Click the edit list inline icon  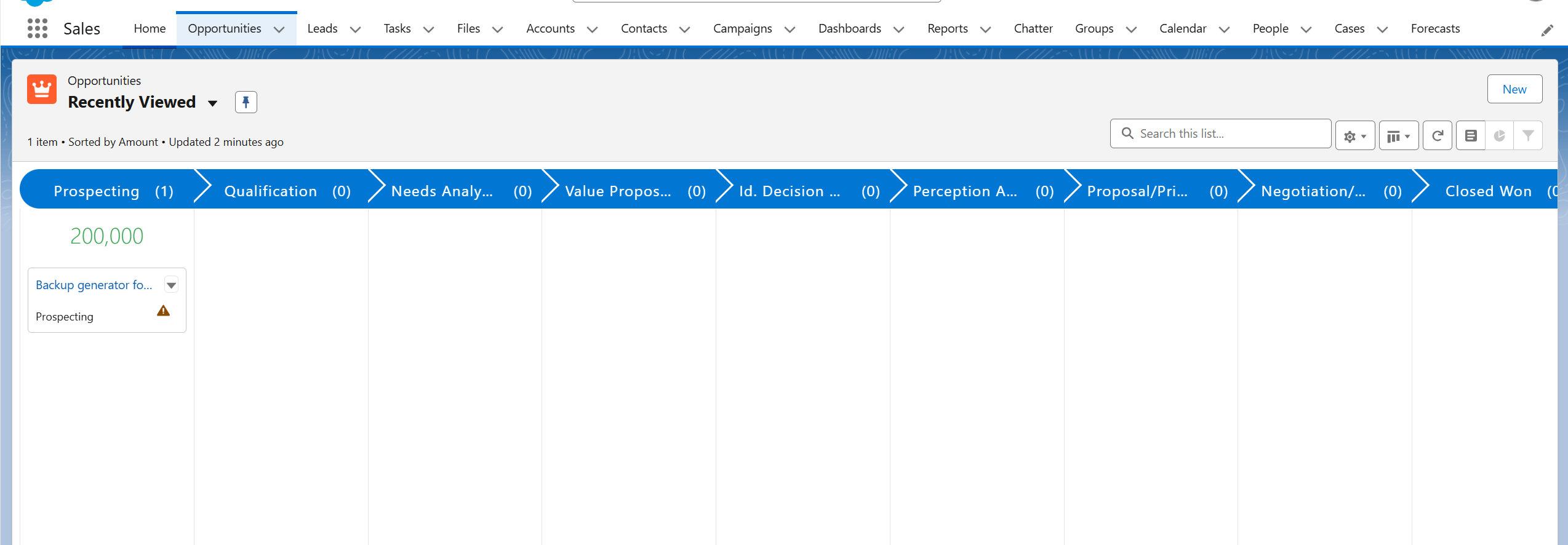click(1471, 136)
